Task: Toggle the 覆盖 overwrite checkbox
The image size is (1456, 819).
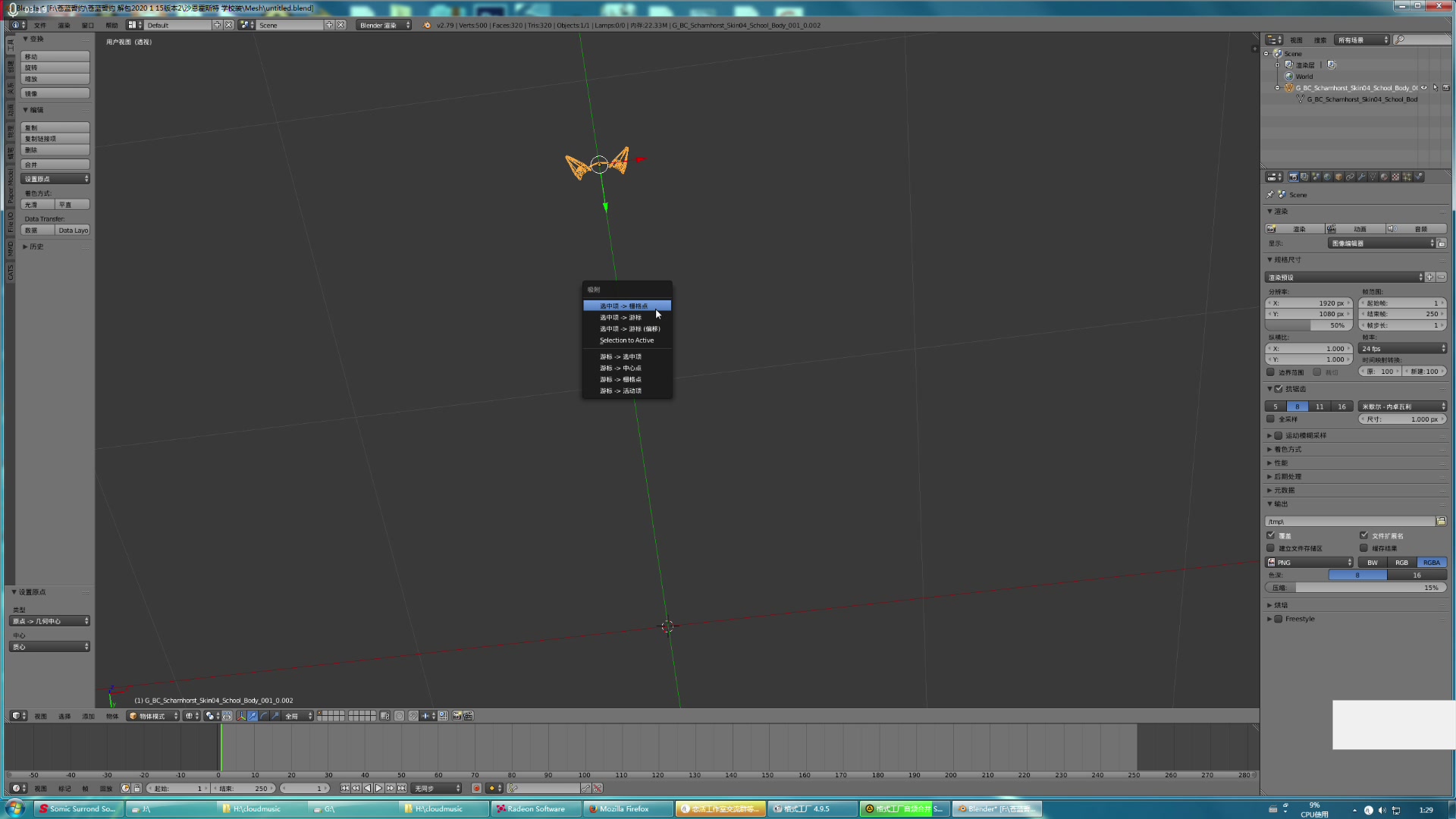Action: click(1271, 535)
